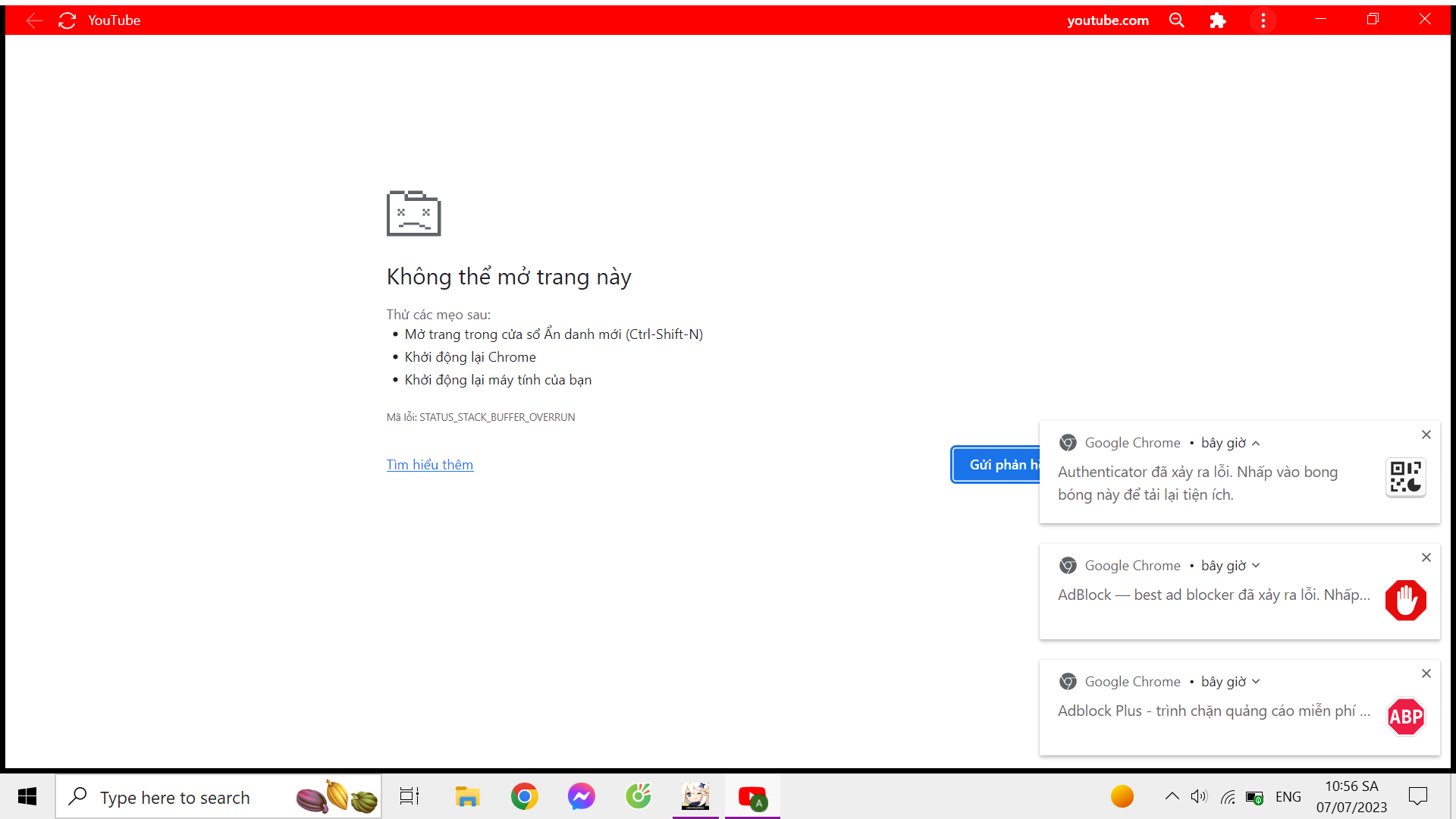
Task: Click the battery status icon
Action: point(1255,798)
